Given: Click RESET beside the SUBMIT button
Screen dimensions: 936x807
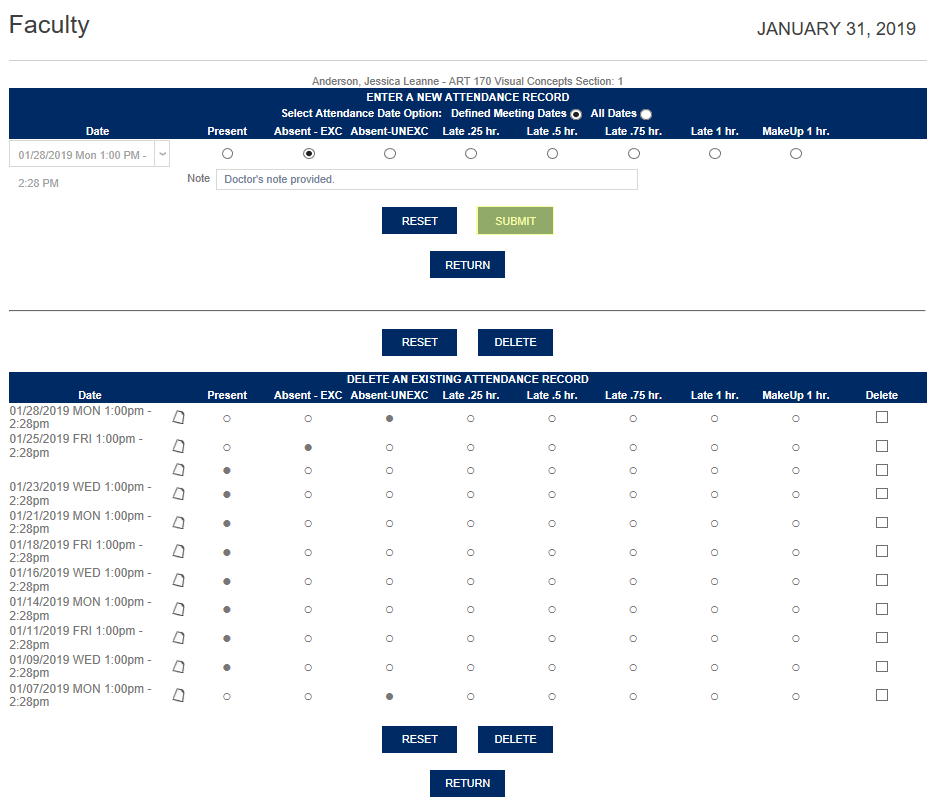Looking at the screenshot, I should click(x=420, y=221).
